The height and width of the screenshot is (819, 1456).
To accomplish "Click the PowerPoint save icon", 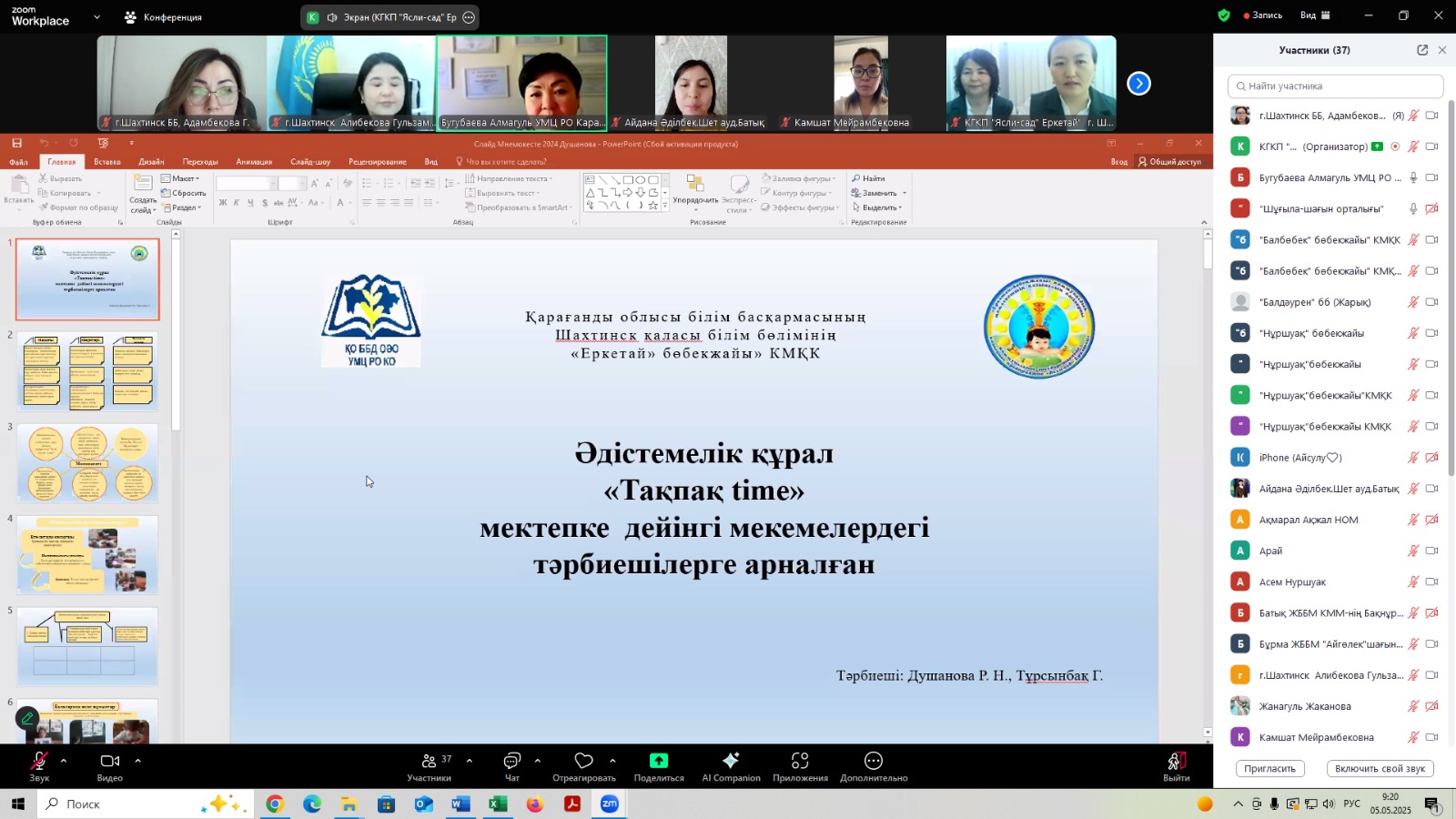I will pyautogui.click(x=16, y=143).
